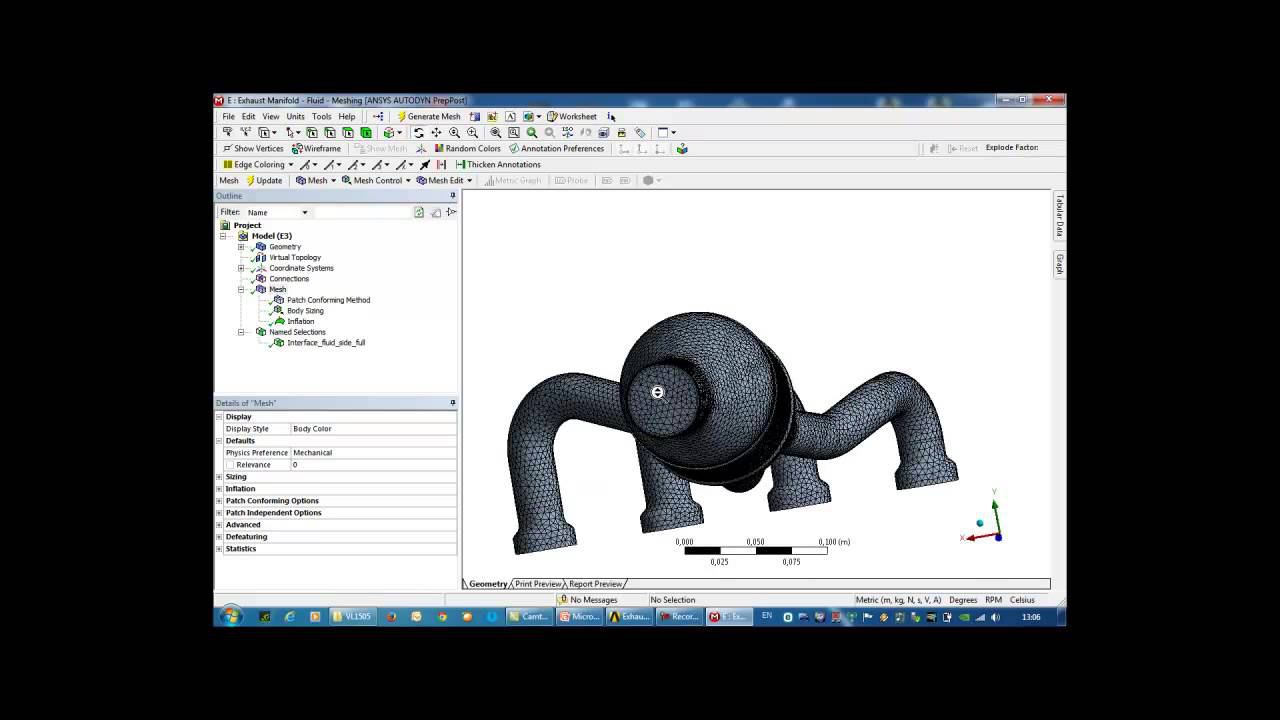Screen dimensions: 1280x720
Task: Pin the Details of Mesh panel
Action: pos(452,403)
